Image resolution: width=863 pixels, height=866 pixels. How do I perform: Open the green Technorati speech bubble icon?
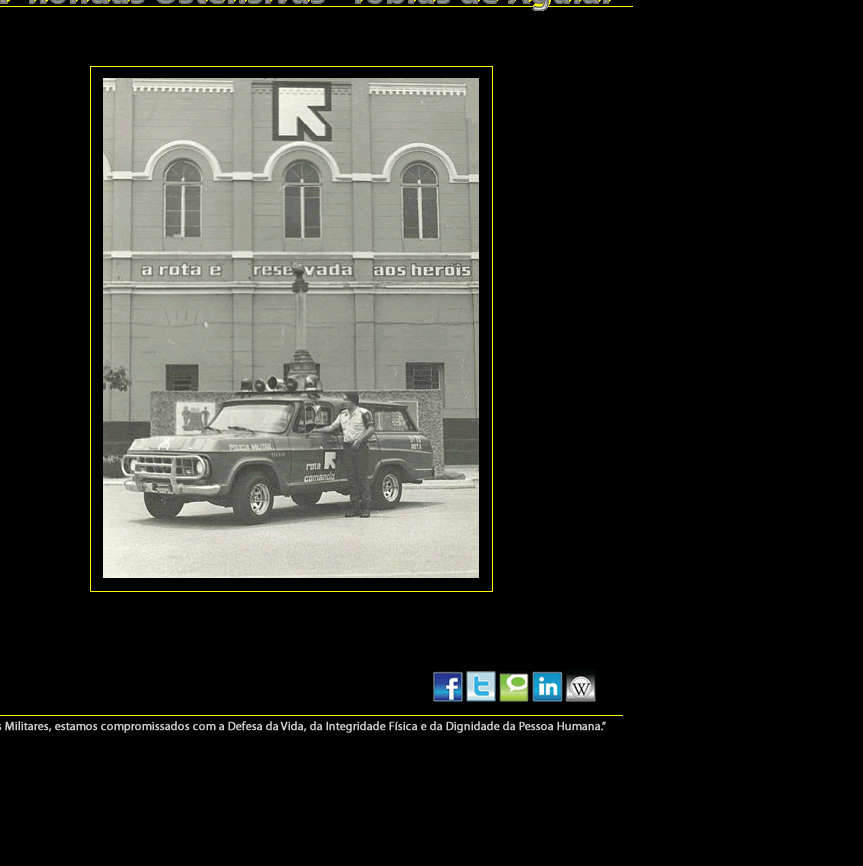514,687
